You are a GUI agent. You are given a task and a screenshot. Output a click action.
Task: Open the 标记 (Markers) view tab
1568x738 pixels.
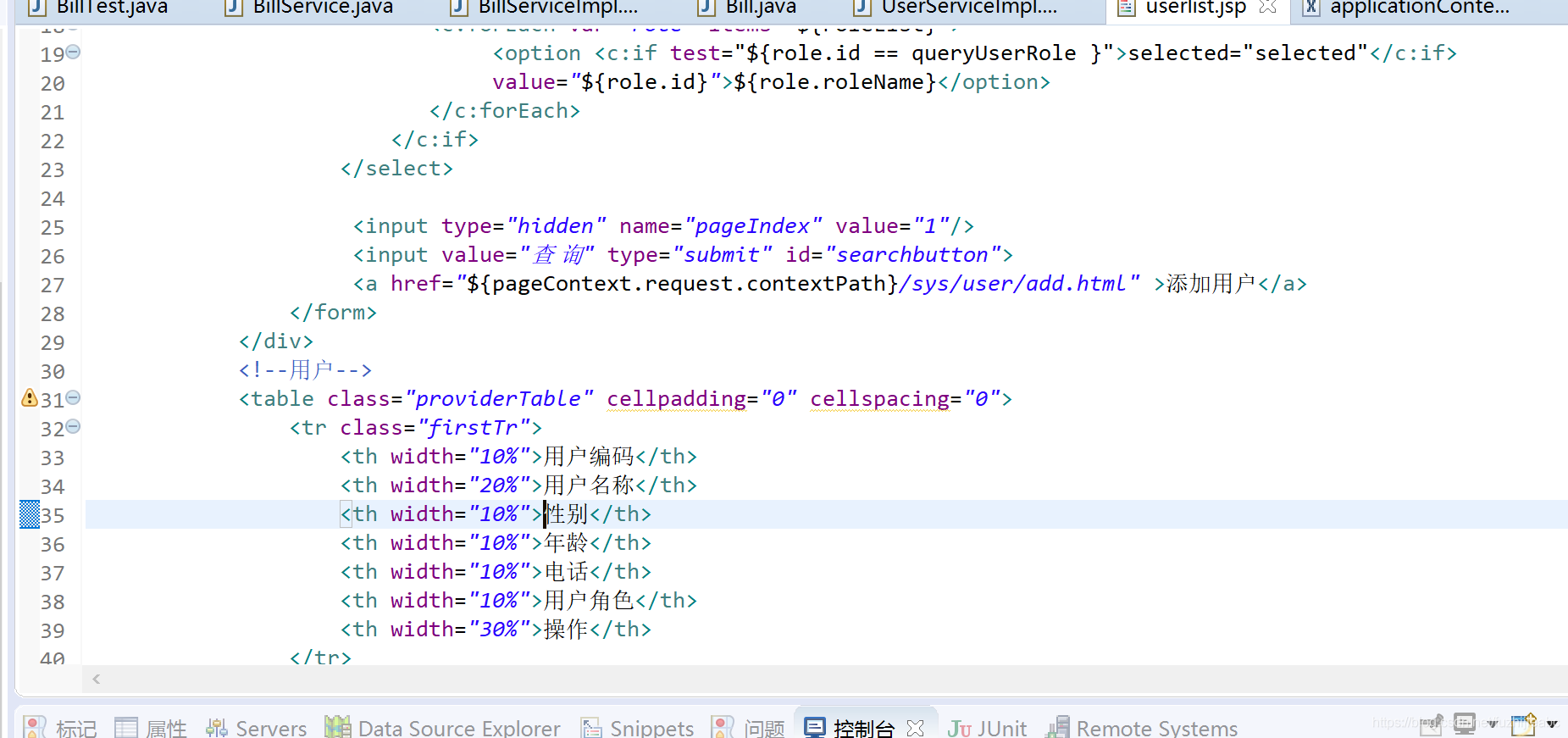[76, 729]
